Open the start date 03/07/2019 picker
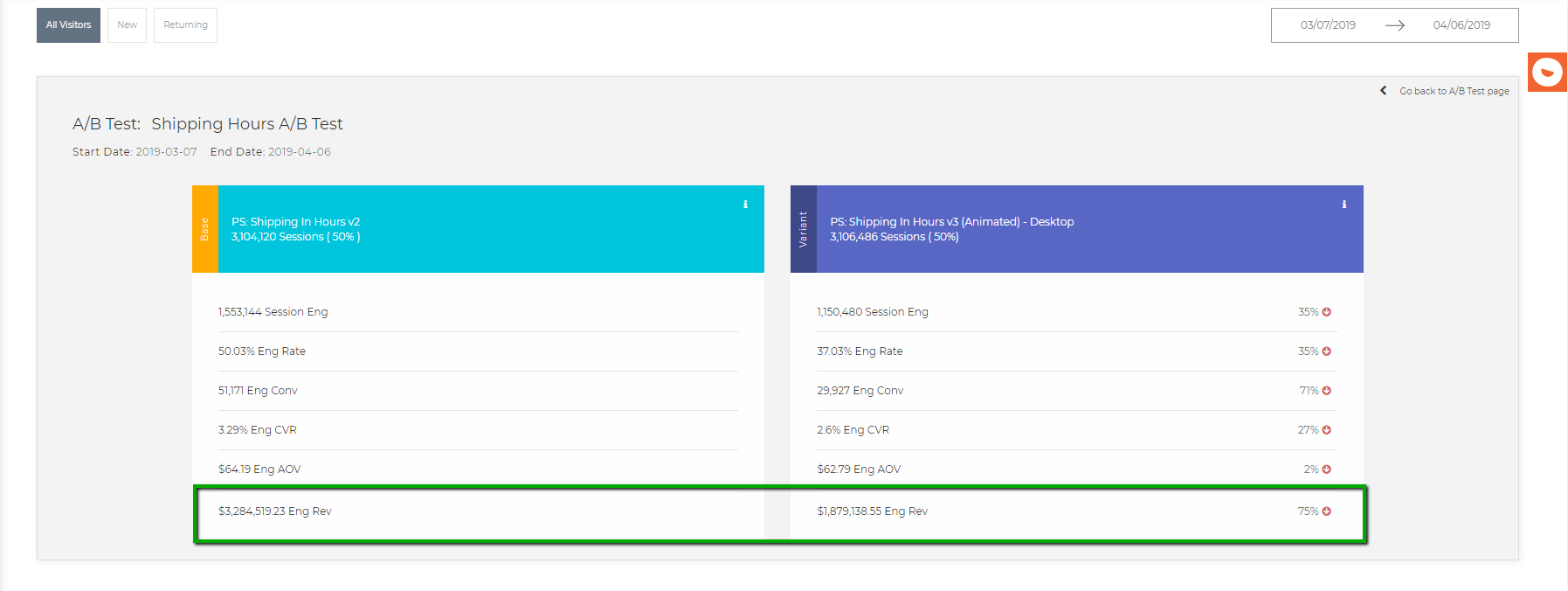Viewport: 1568px width, 591px height. coord(1328,25)
